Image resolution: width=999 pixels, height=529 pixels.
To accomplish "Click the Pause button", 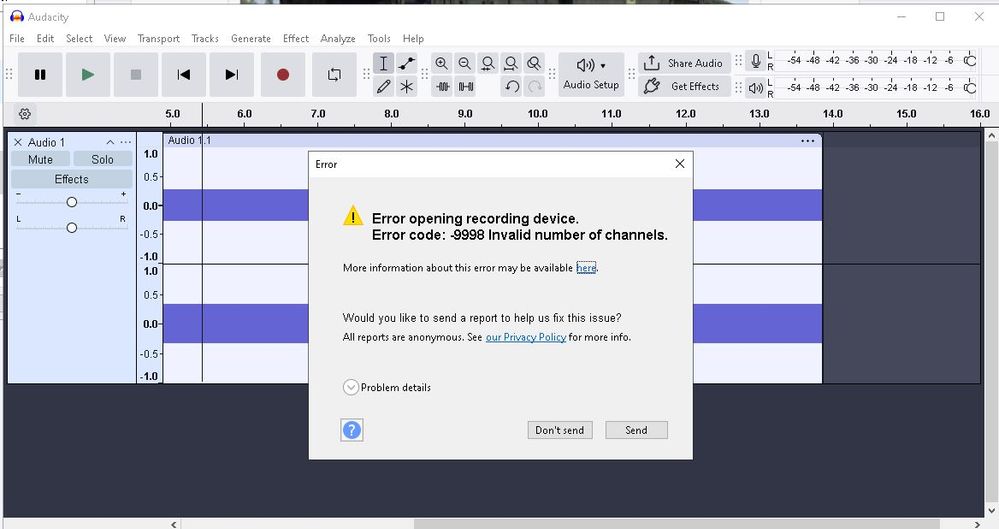I will pyautogui.click(x=40, y=75).
